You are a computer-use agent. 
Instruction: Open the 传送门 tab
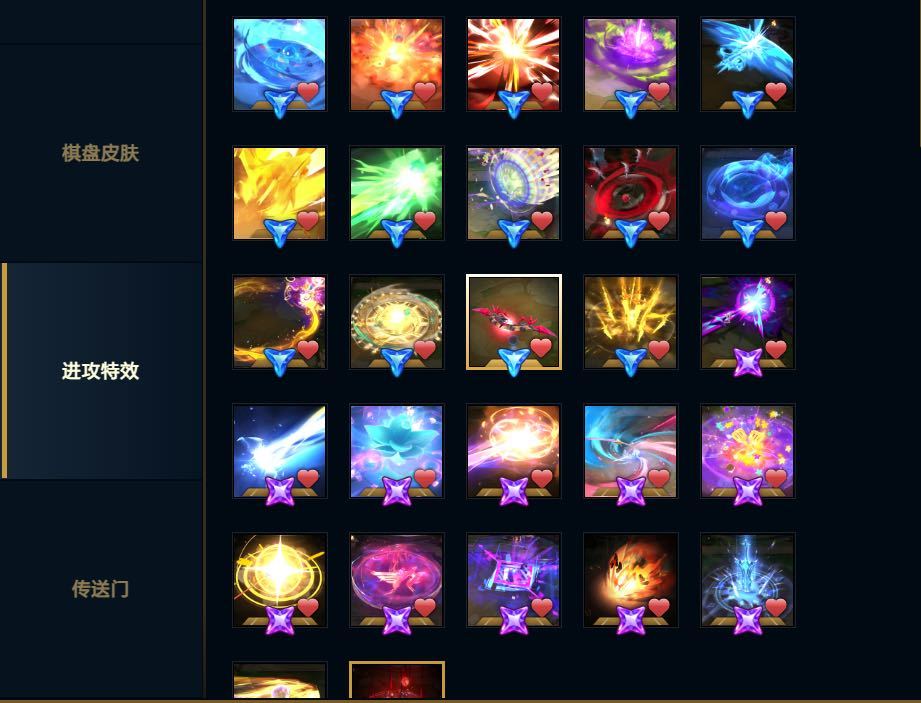coord(100,588)
